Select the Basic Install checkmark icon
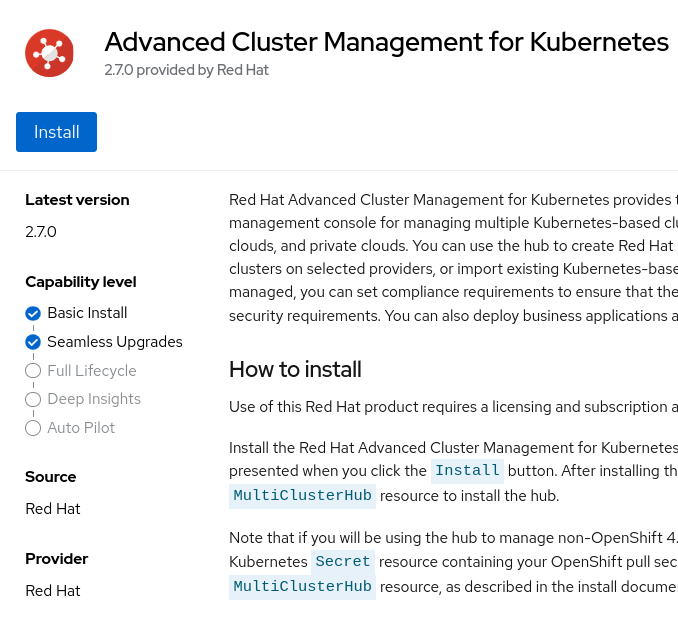This screenshot has height=623, width=678. 33,313
